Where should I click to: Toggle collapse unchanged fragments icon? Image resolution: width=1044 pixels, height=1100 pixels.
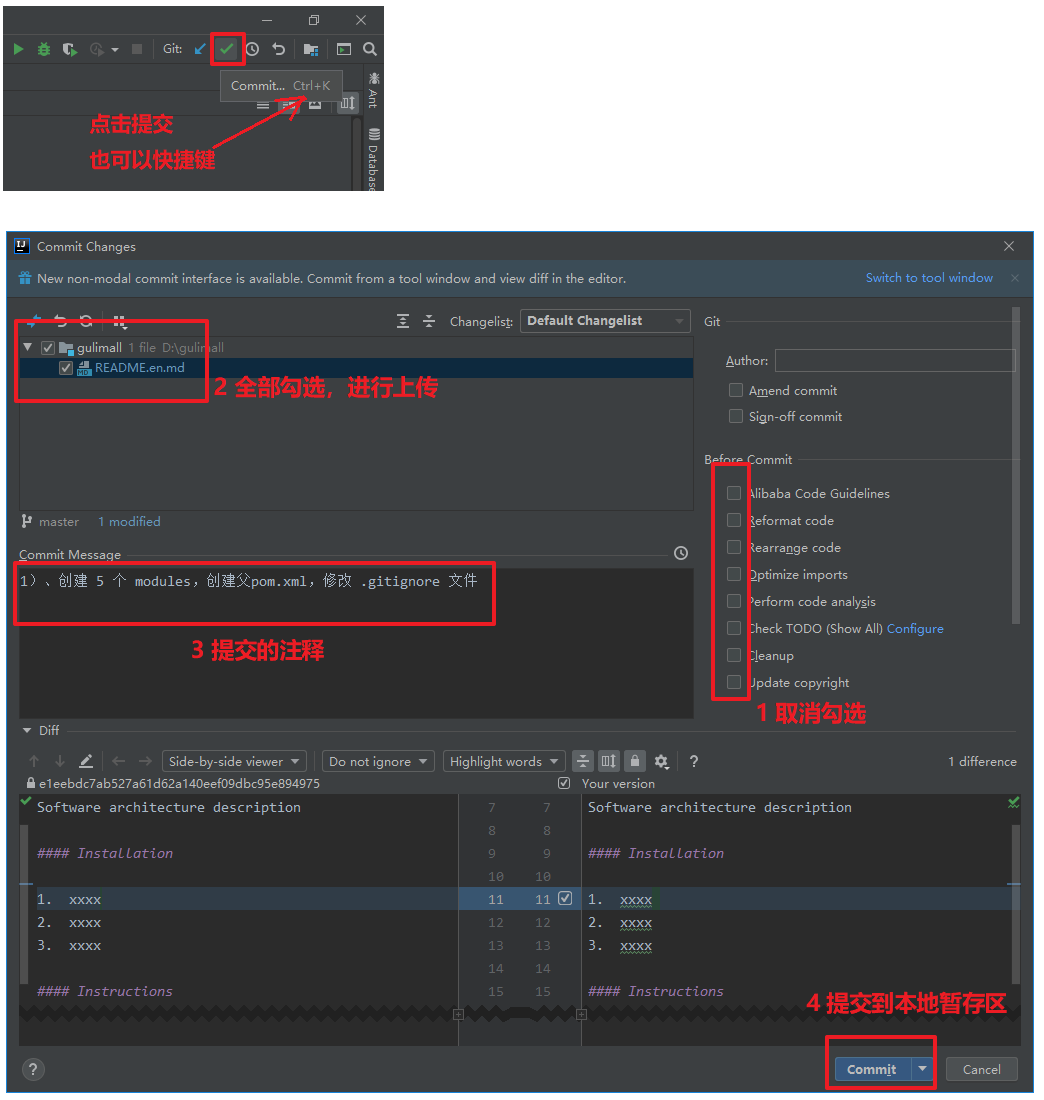582,761
